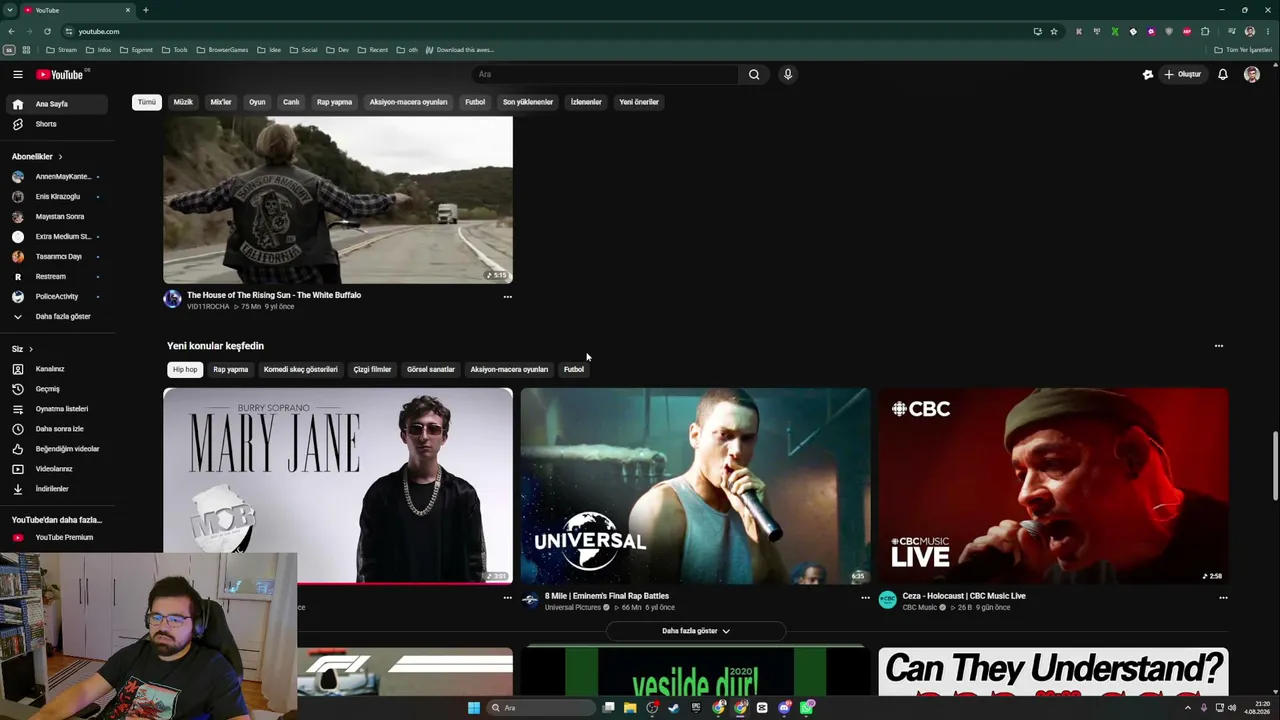Expand the Siz section arrow
1280x720 pixels.
click(x=31, y=349)
